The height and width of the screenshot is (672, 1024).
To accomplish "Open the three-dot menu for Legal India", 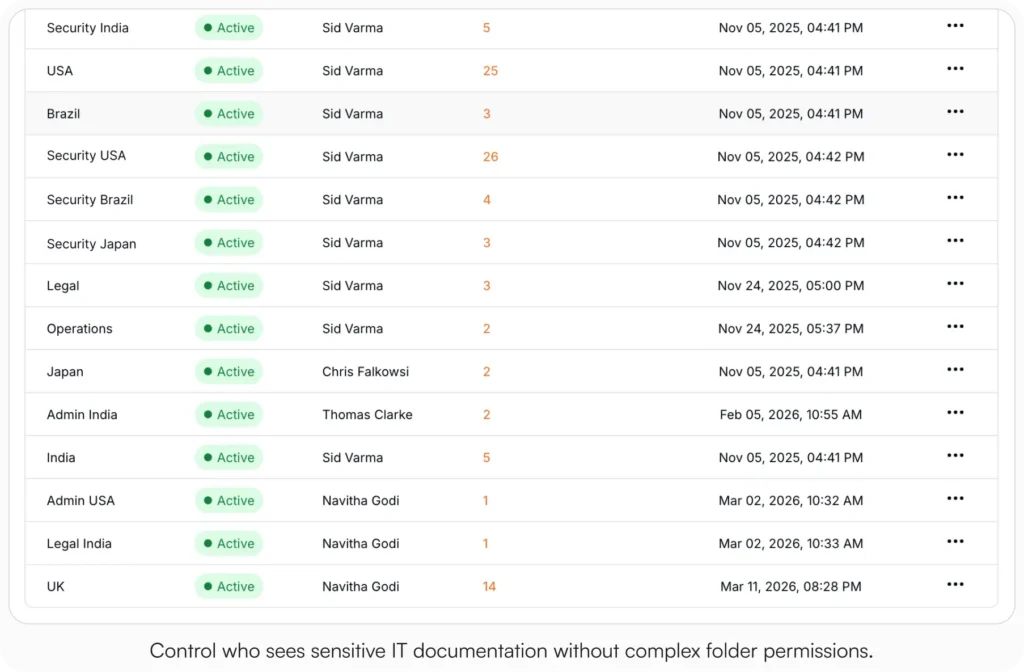I will coord(955,542).
